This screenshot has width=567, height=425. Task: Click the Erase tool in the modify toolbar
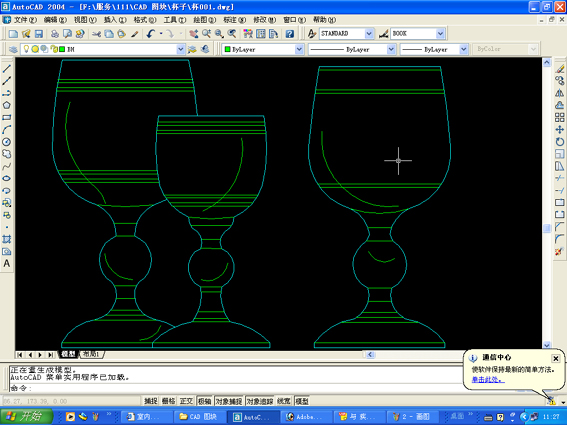pos(560,68)
